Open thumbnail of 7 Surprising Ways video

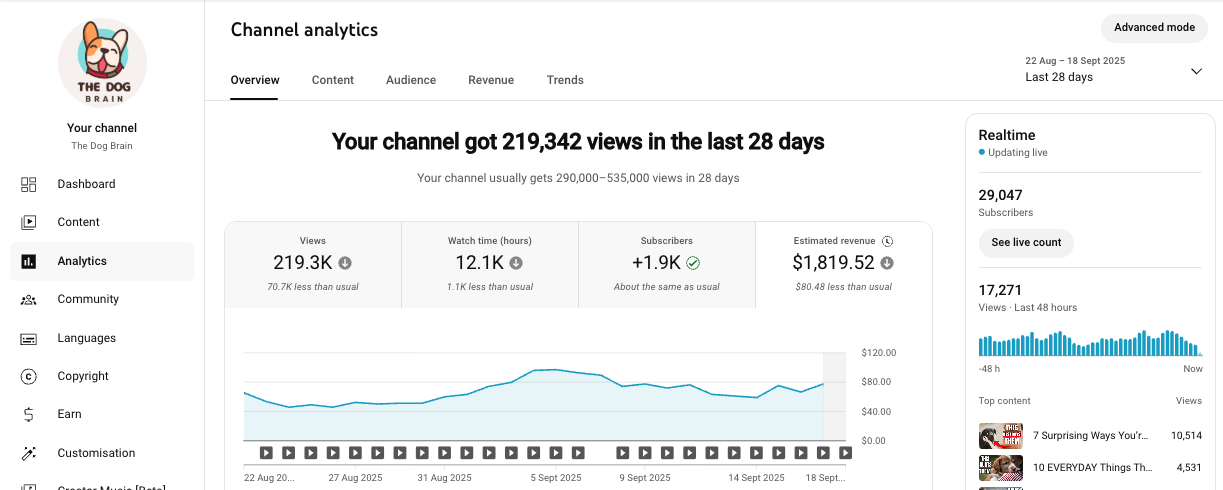click(x=1000, y=436)
